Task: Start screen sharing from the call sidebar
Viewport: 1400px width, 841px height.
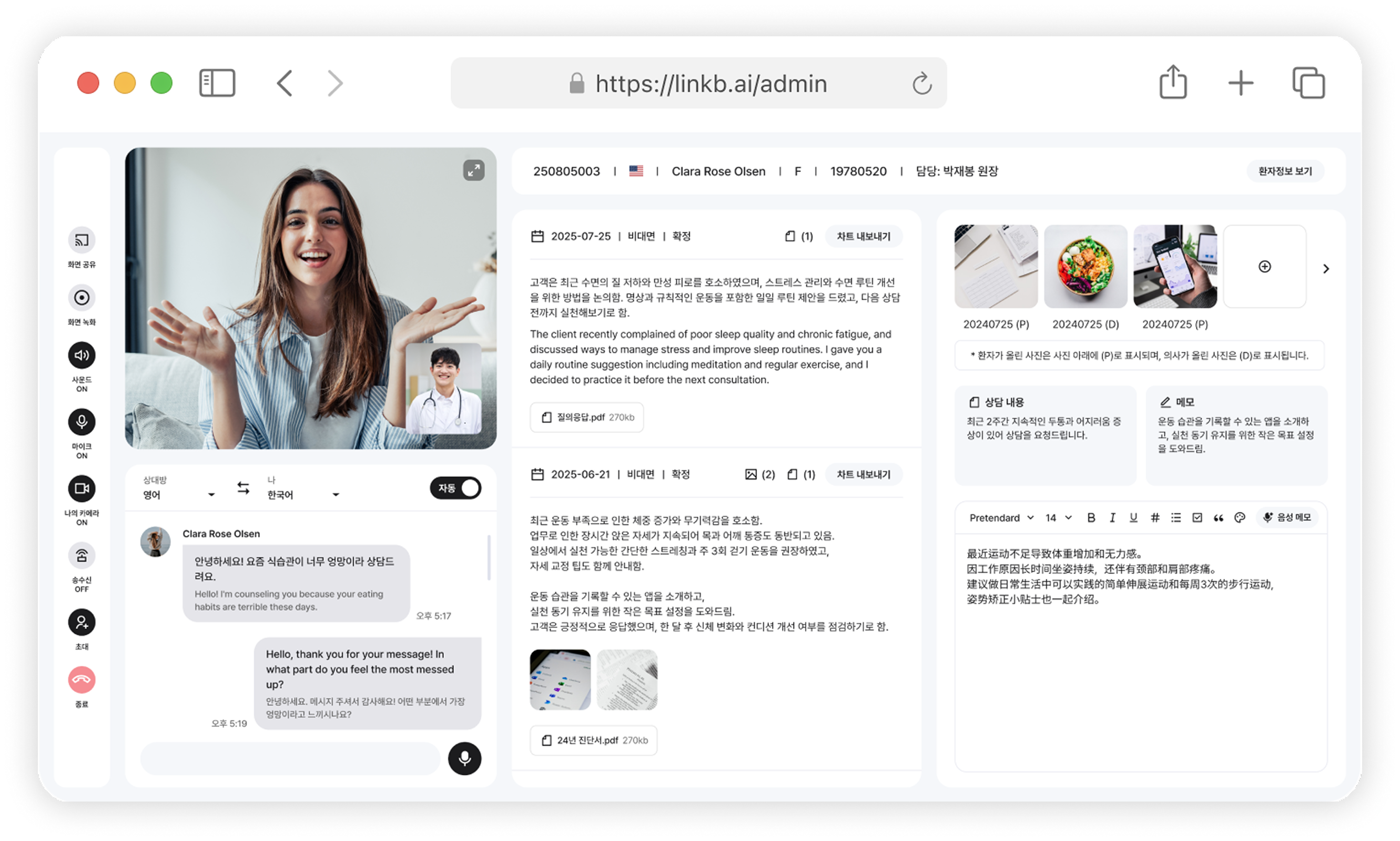Action: [82, 240]
